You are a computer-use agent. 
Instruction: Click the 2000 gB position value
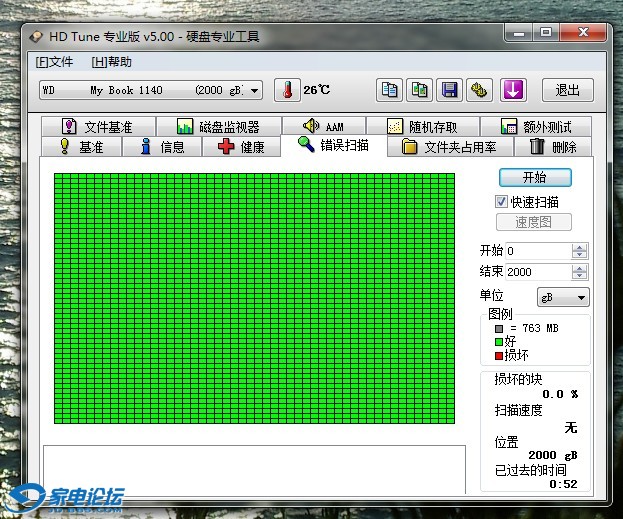[x=553, y=455]
